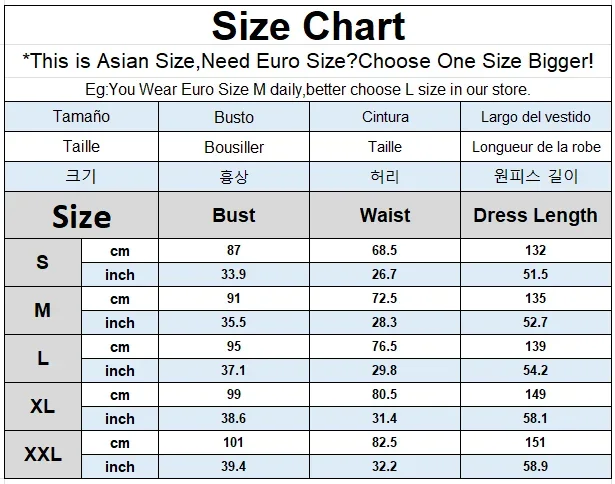615x484 pixels.
Task: Click the Busto header cell
Action: click(x=234, y=116)
